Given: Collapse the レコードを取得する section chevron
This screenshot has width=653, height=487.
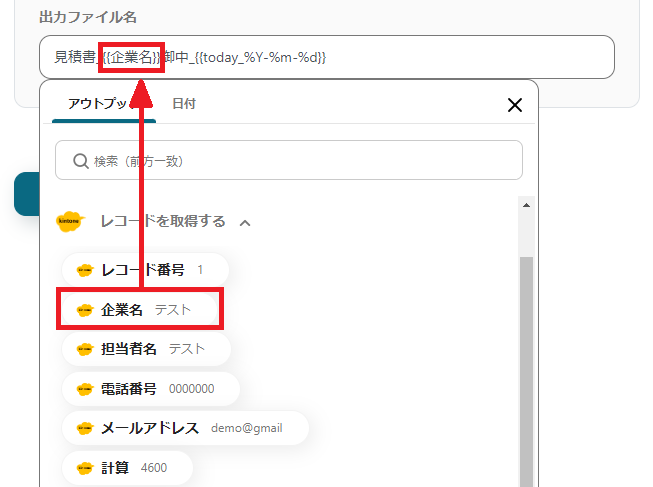Looking at the screenshot, I should tap(245, 223).
